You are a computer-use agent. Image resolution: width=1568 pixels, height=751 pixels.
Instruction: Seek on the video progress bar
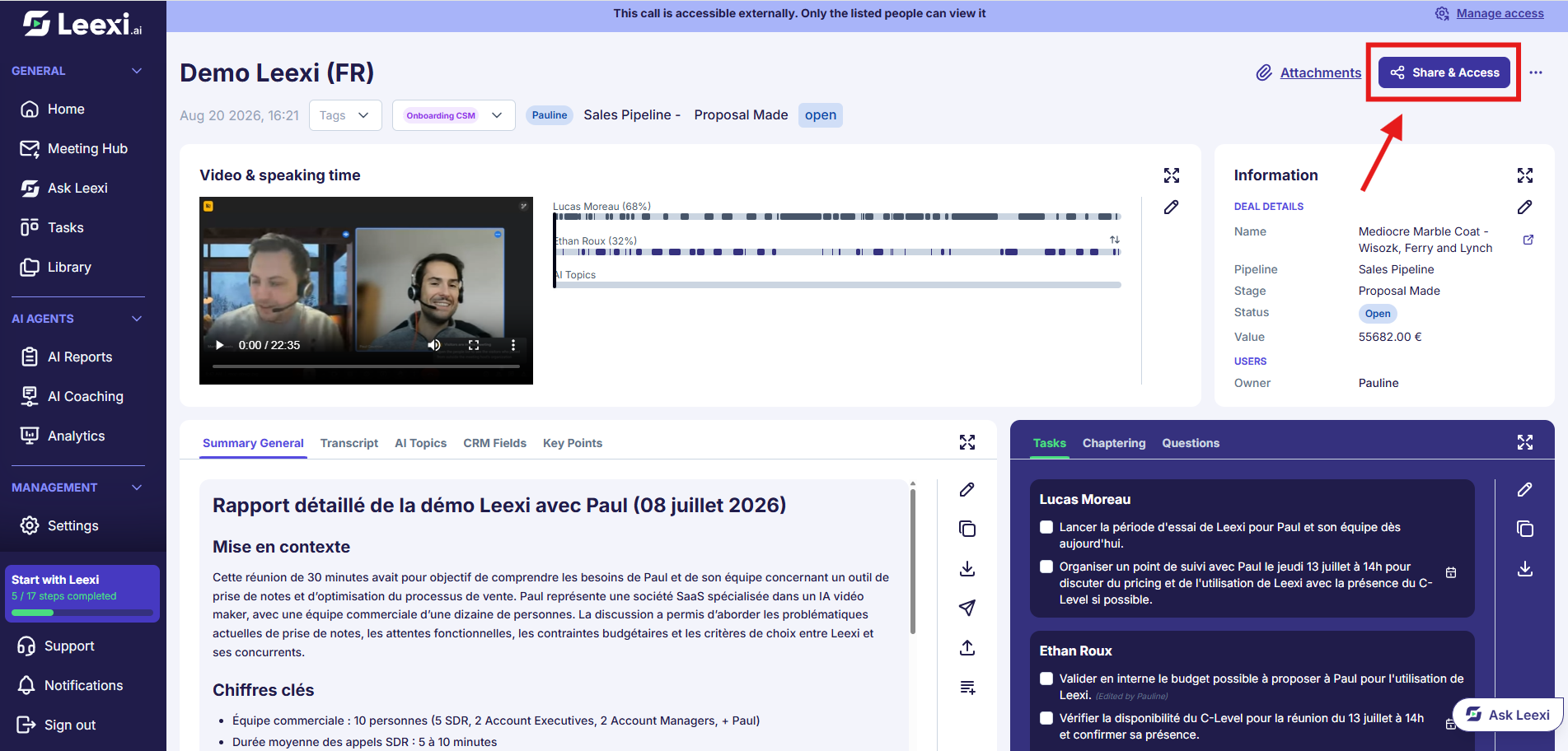point(366,366)
